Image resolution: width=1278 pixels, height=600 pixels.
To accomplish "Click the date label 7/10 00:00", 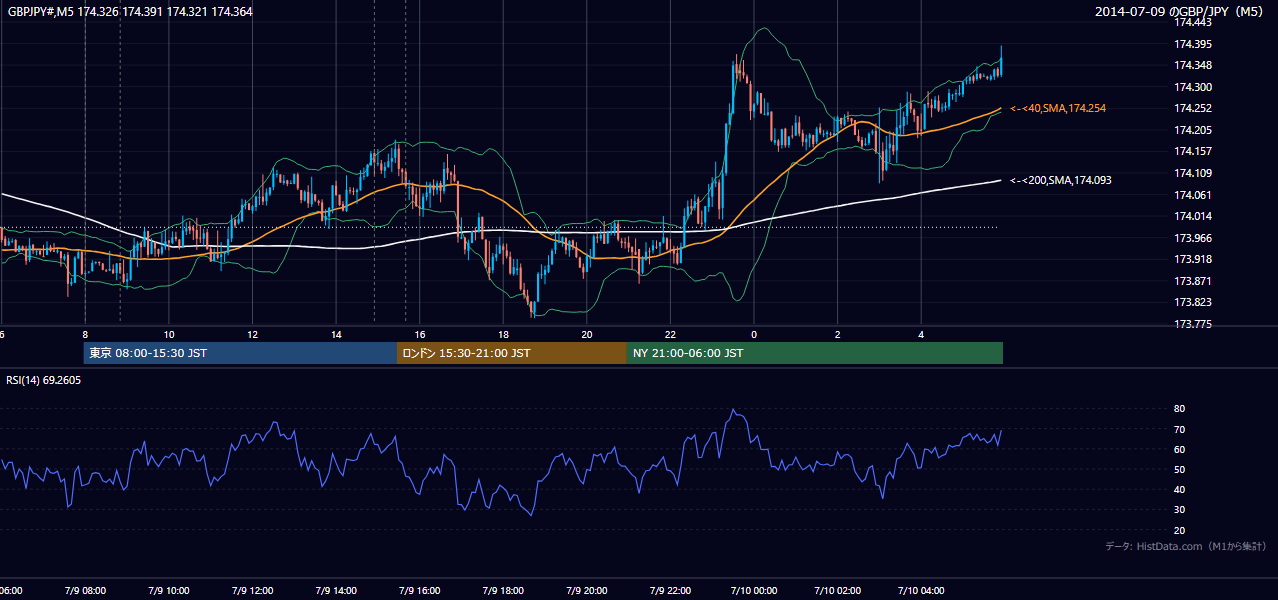I will coord(754,591).
